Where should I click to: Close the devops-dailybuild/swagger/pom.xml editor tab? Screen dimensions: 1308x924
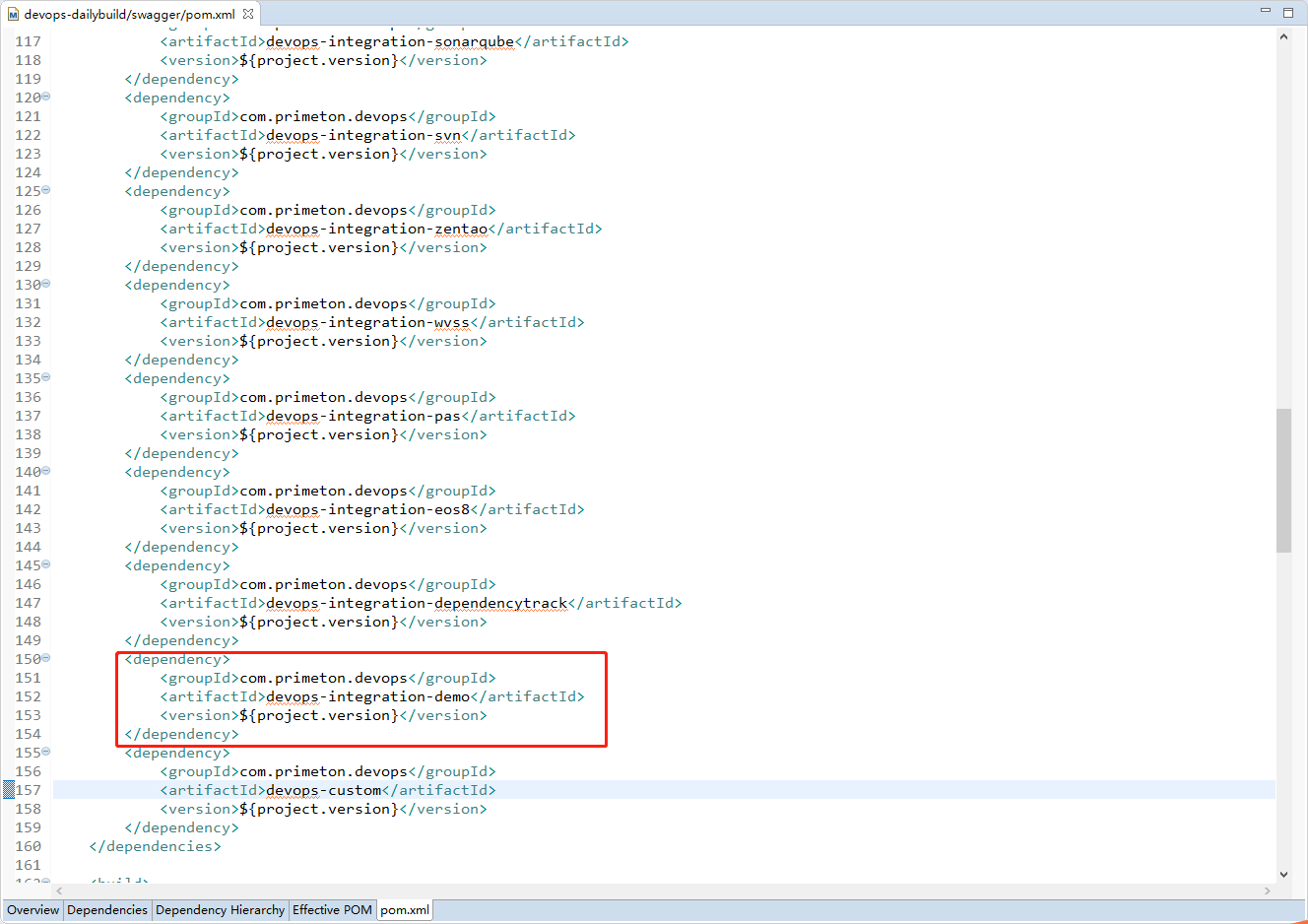click(248, 14)
